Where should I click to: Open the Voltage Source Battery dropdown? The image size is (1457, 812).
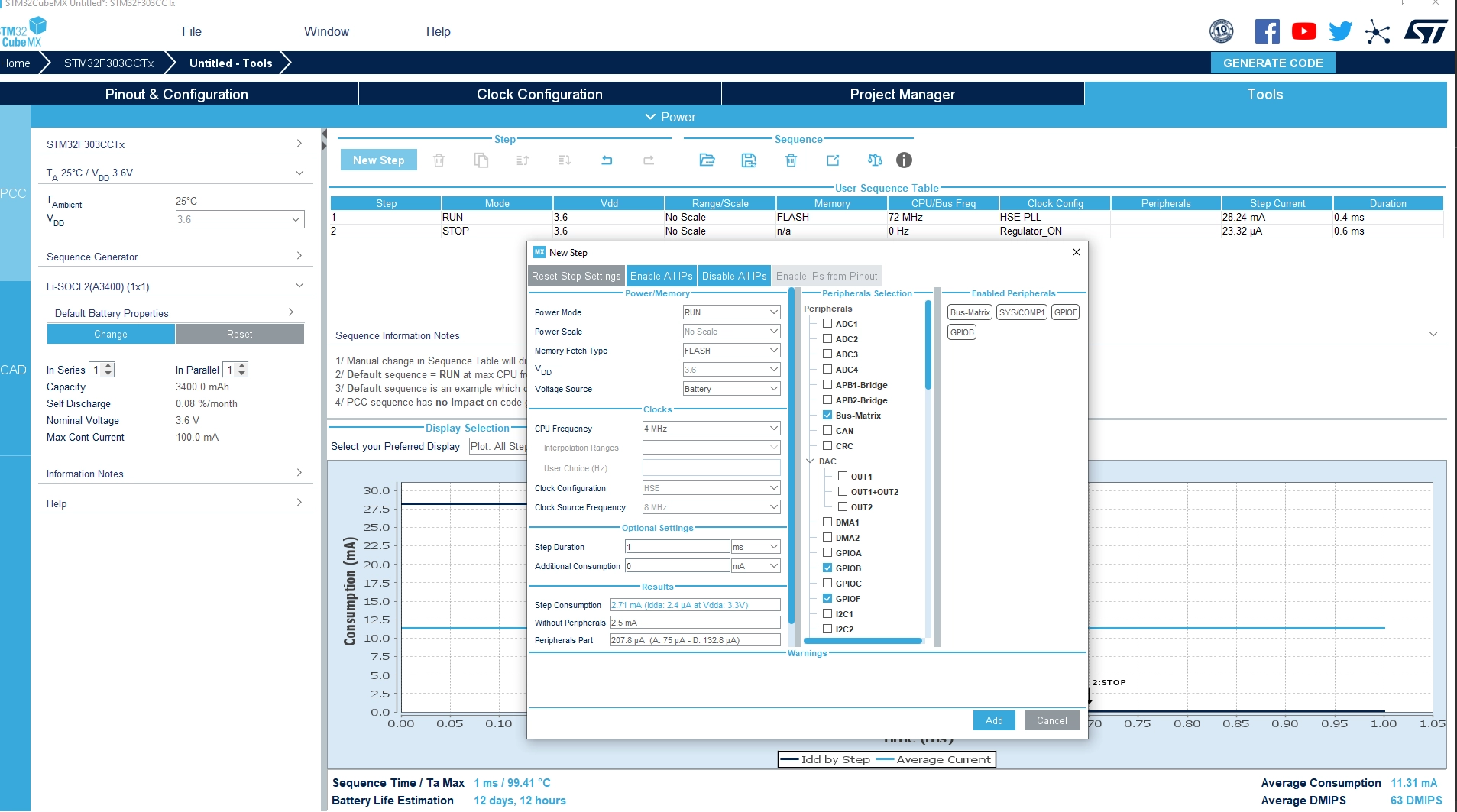point(731,389)
